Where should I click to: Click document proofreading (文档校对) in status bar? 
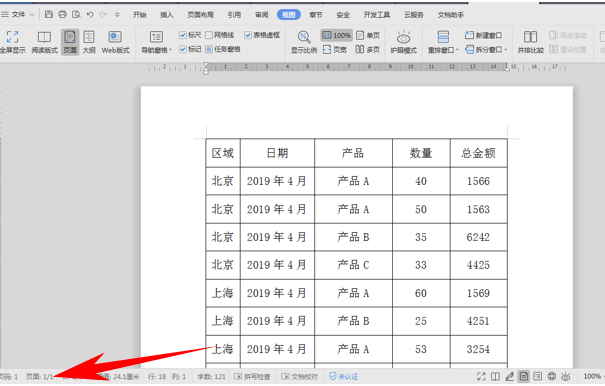pos(299,376)
